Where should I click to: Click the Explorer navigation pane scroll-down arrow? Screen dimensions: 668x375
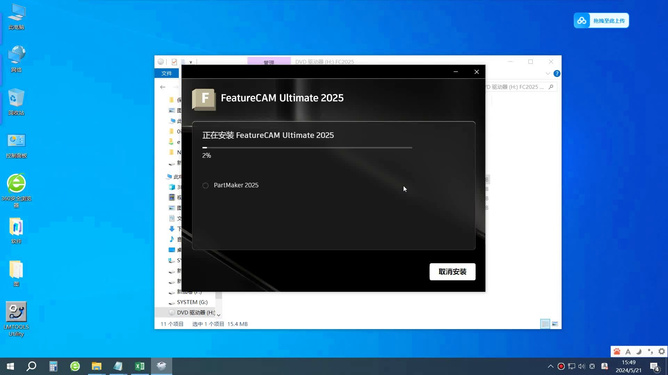(219, 314)
